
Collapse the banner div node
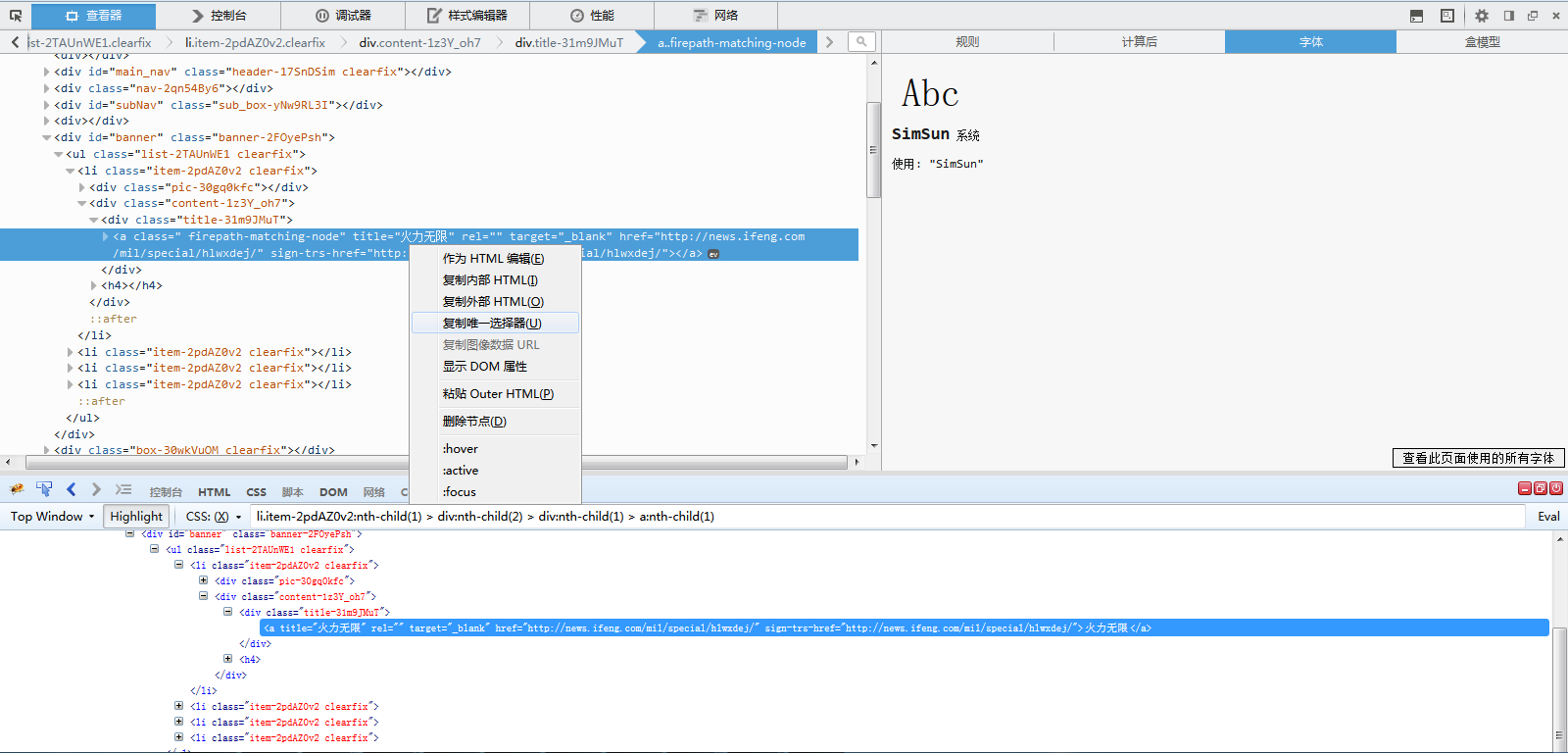pyautogui.click(x=46, y=138)
